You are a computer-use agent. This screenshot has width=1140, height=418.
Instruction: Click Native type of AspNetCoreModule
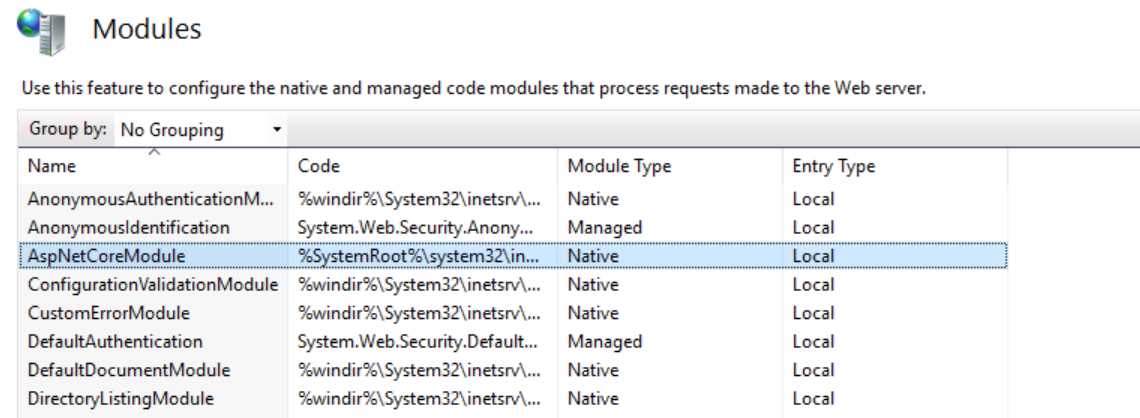593,256
